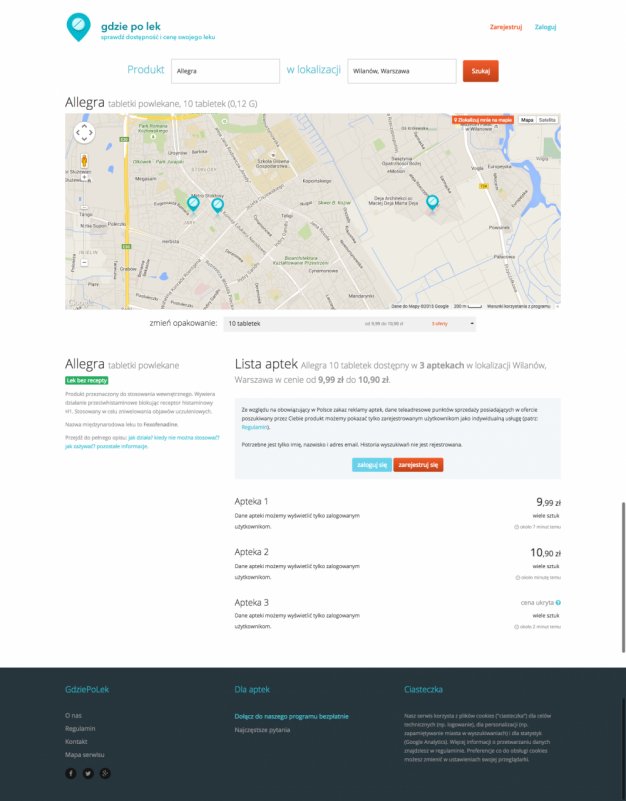Click the orange Szukaj button
This screenshot has width=626, height=801.
point(480,71)
